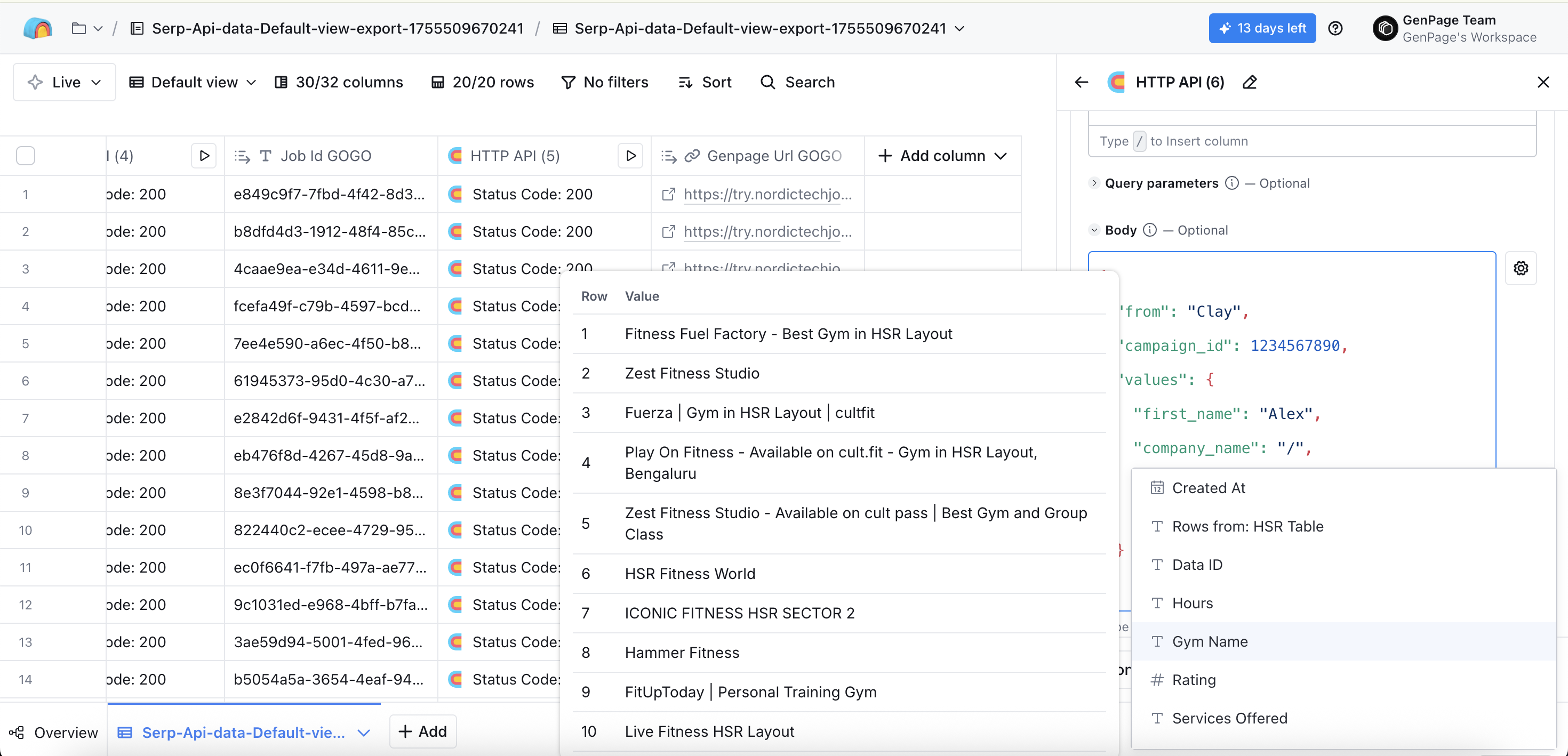Viewport: 1568px width, 756px height.
Task: Select the Genpage Url GOGO column header
Action: pos(758,156)
